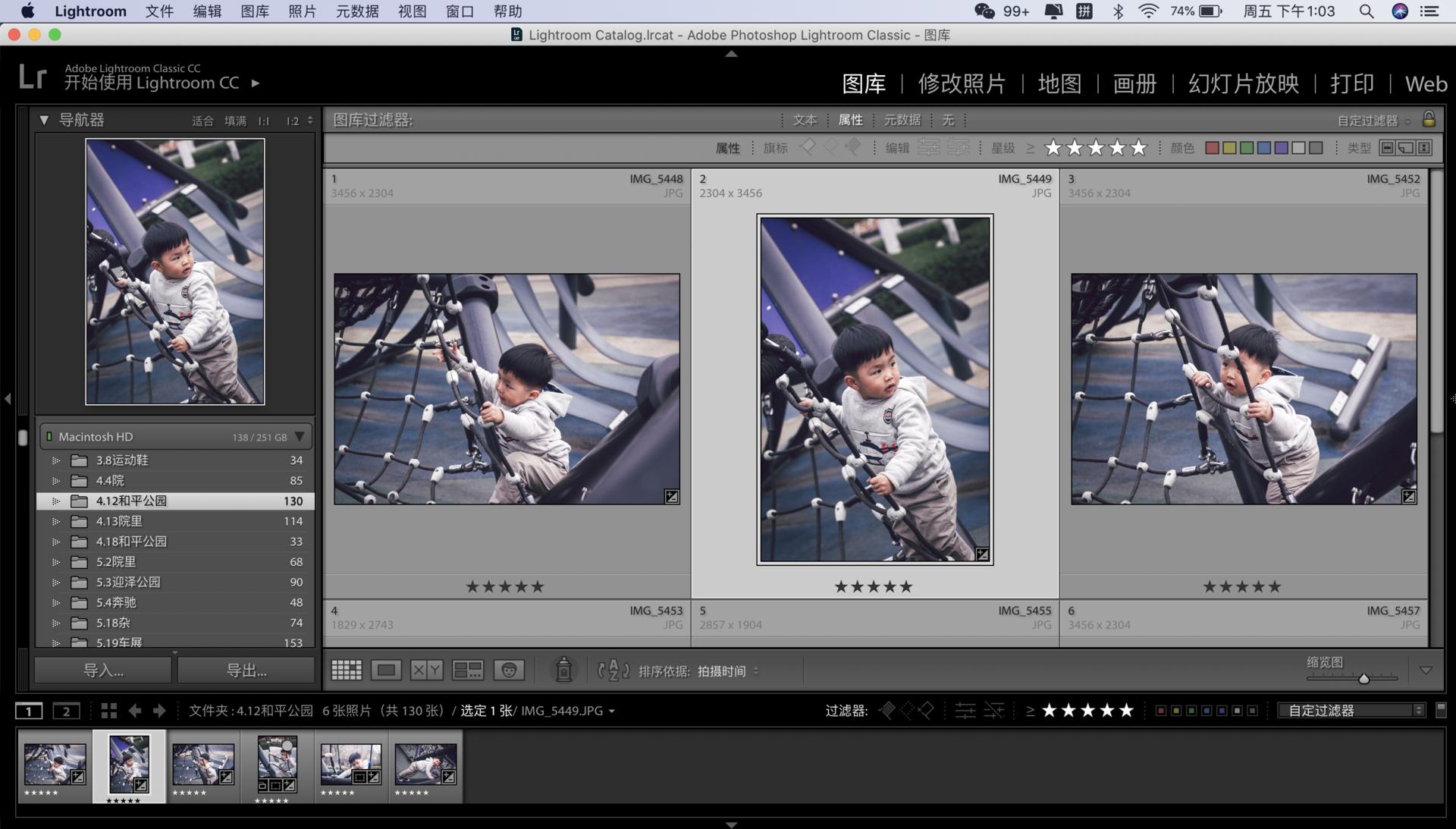The image size is (1456, 829).
Task: Open Survey view icon
Action: (467, 670)
